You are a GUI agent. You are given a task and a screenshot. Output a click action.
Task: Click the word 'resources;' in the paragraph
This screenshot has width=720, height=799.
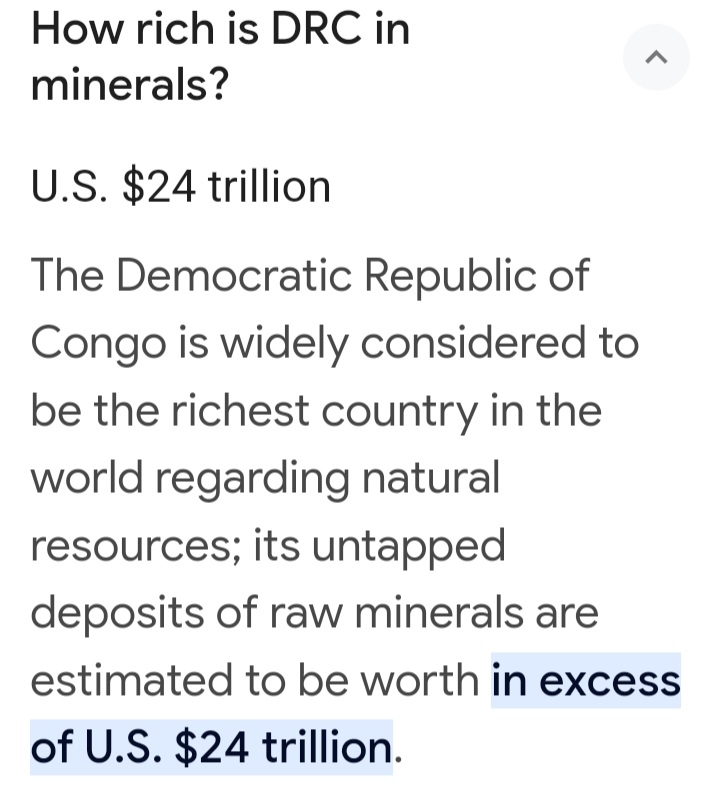coord(136,547)
